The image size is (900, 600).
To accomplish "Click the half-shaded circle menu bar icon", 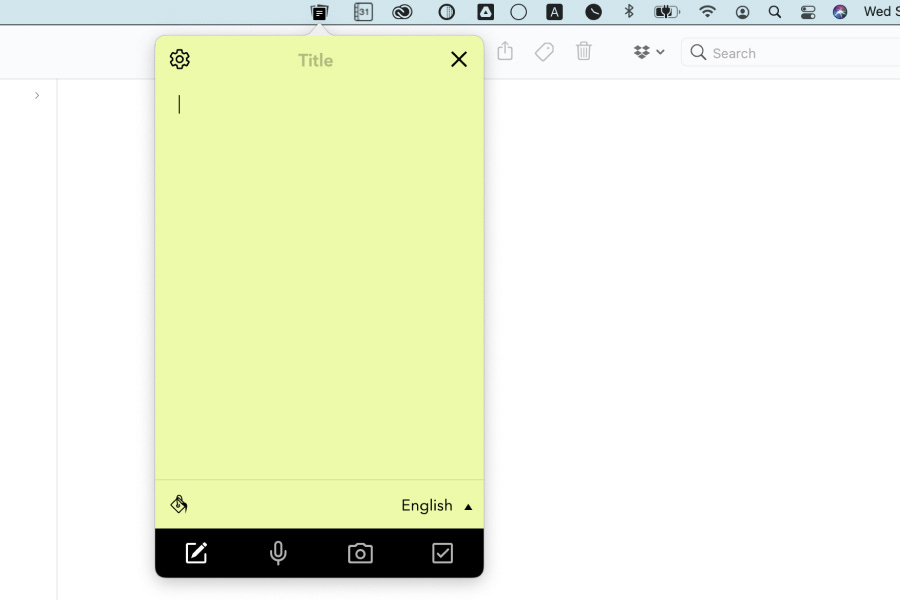I will pyautogui.click(x=447, y=12).
